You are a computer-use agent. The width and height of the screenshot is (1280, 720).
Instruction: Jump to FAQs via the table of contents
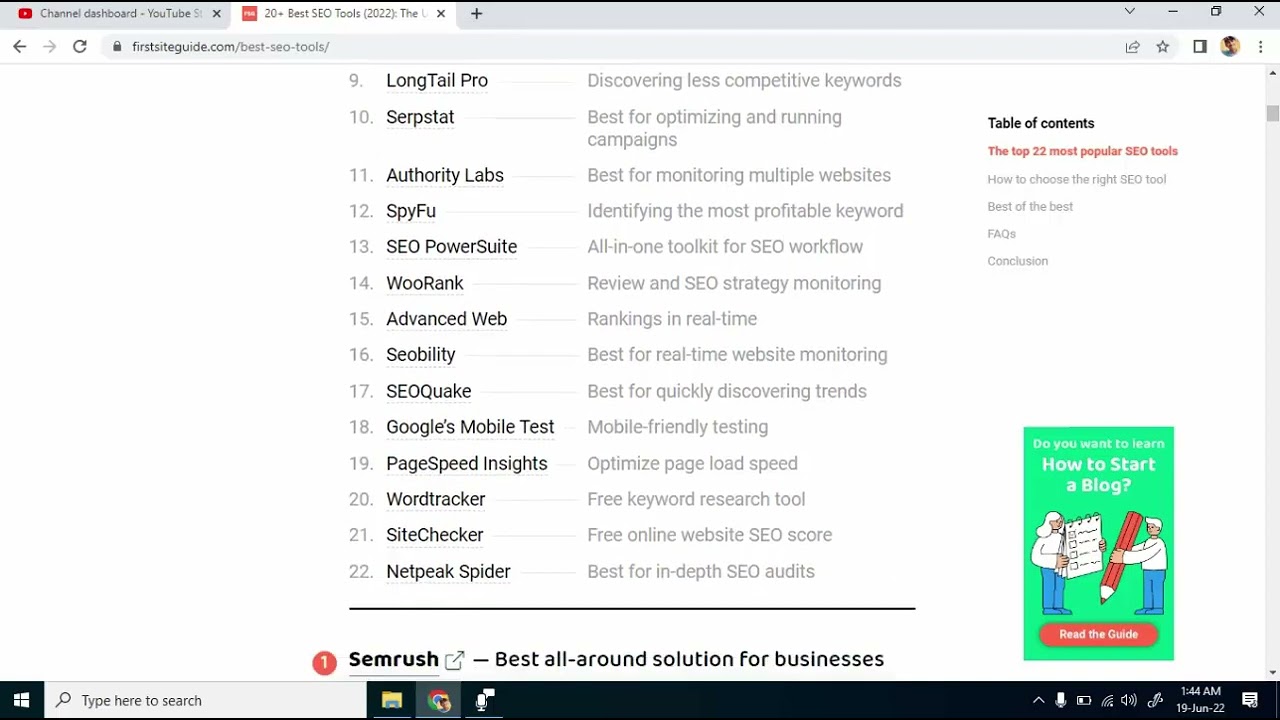(x=1001, y=233)
